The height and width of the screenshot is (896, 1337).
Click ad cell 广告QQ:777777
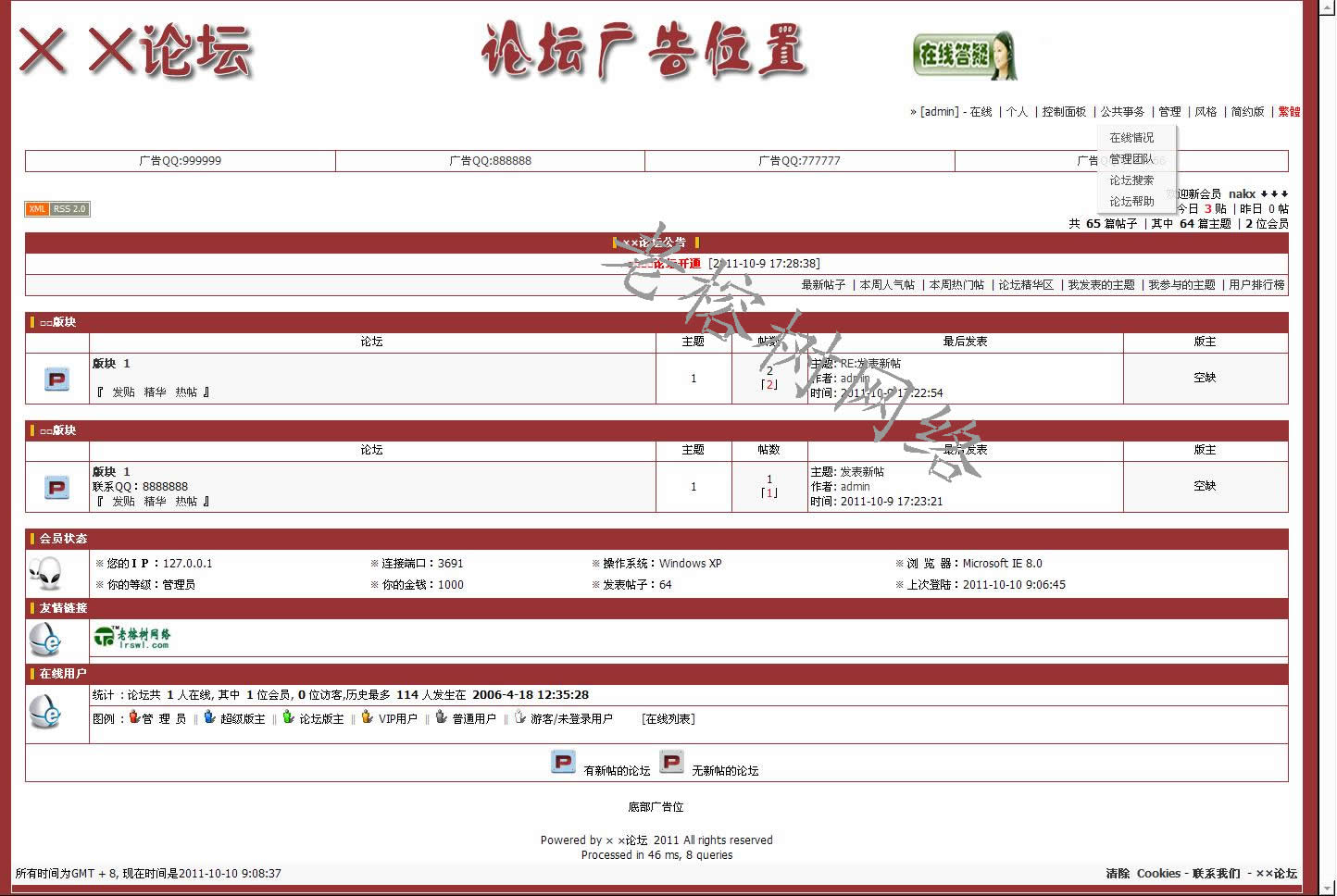(x=799, y=161)
